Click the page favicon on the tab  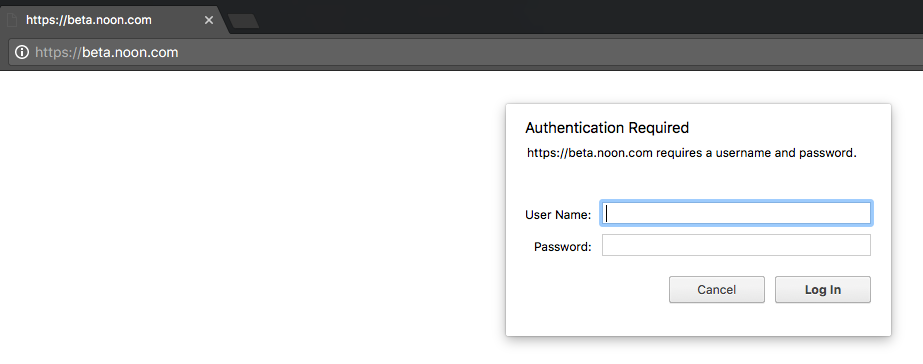(11, 20)
